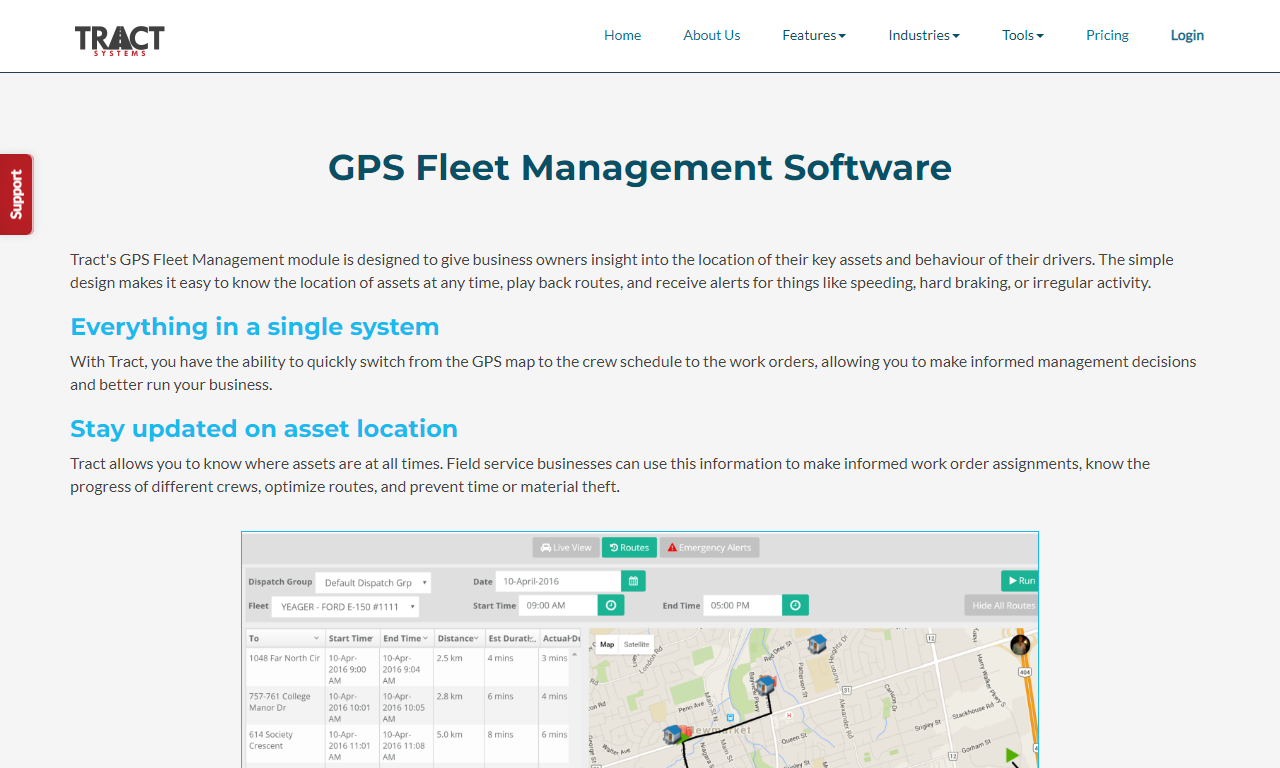The image size is (1280, 768).
Task: Click the Stay updated on asset location heading
Action: click(x=264, y=429)
